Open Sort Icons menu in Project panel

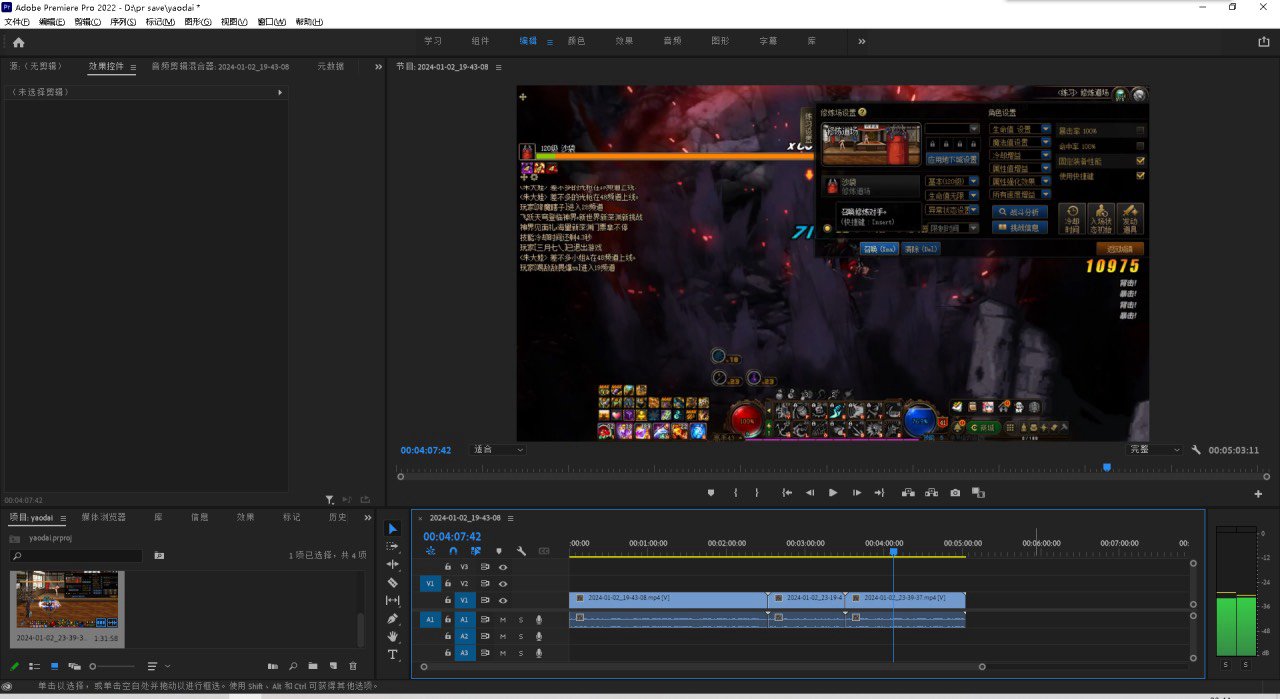[x=158, y=666]
